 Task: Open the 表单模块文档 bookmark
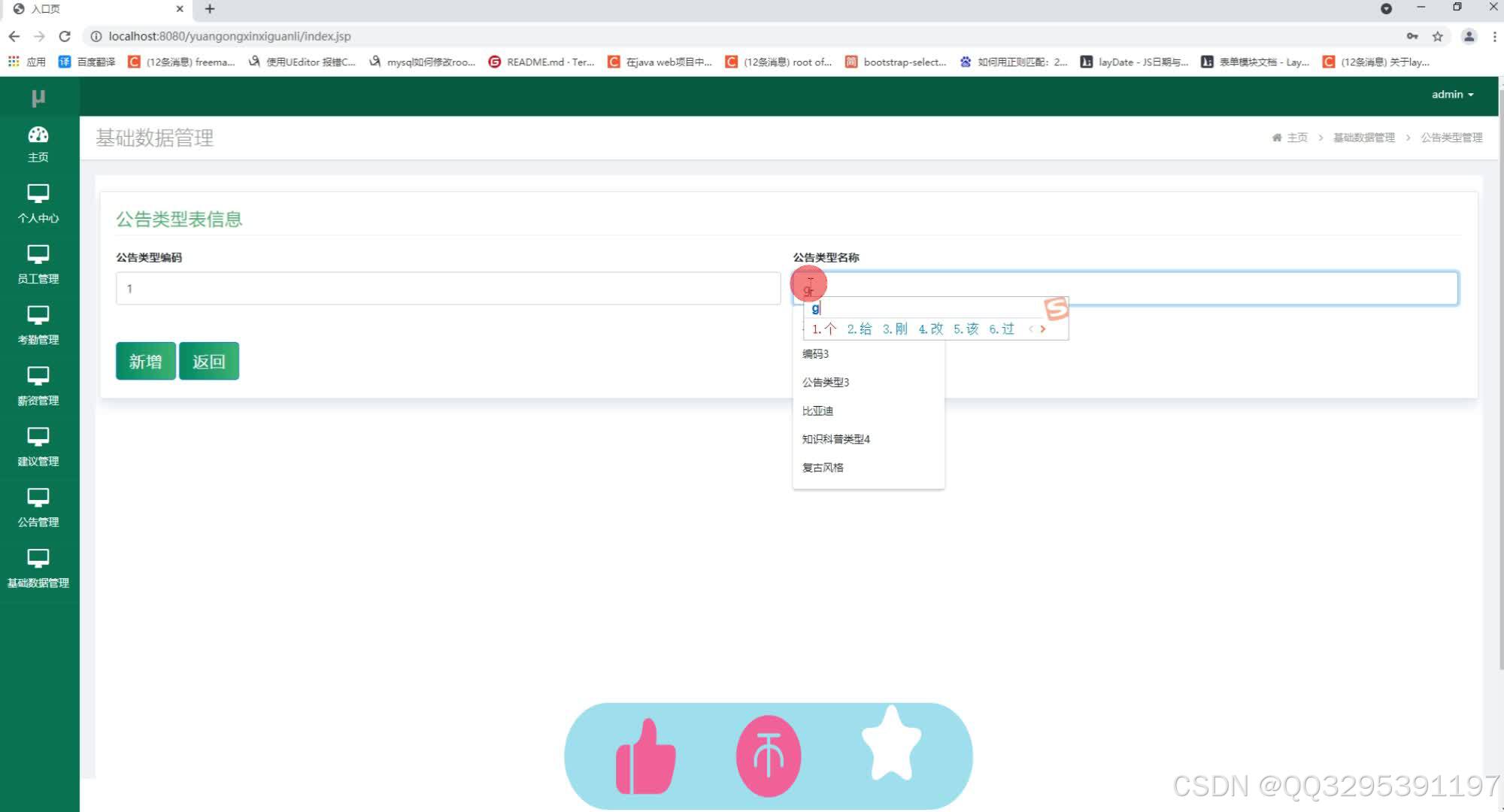click(x=1255, y=62)
